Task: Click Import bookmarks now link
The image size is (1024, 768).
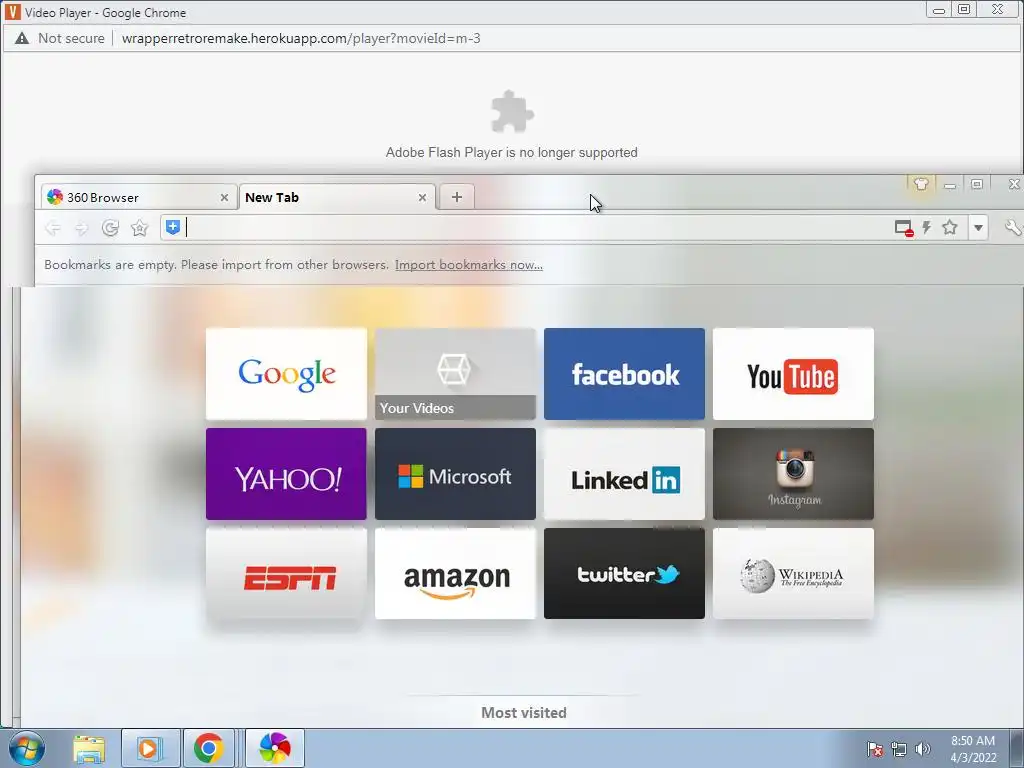Action: coord(469,264)
